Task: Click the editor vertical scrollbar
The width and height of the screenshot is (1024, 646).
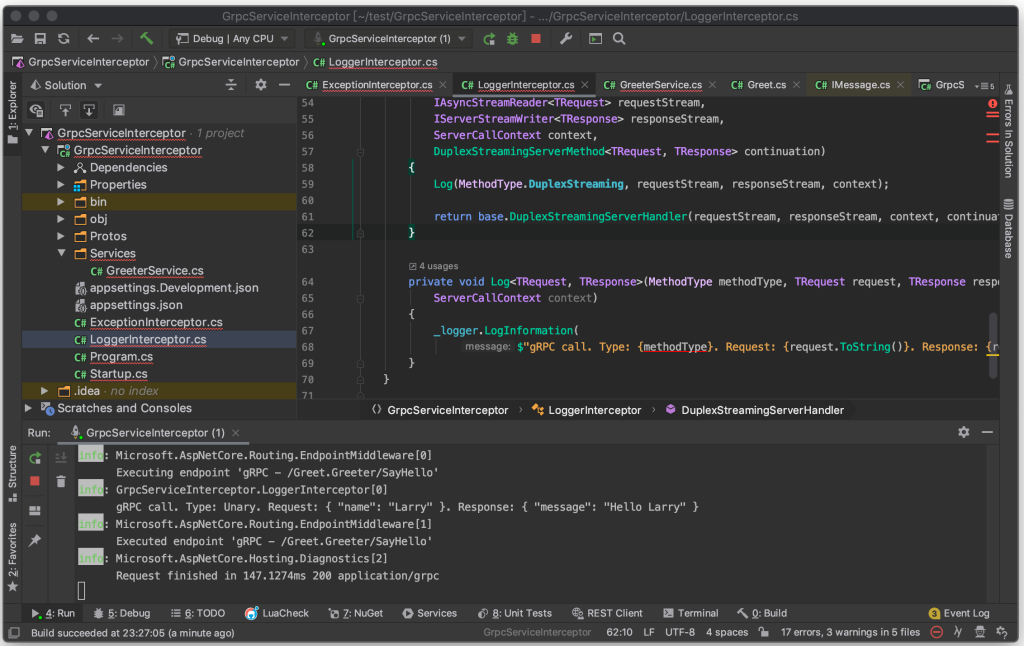Action: coord(993,345)
